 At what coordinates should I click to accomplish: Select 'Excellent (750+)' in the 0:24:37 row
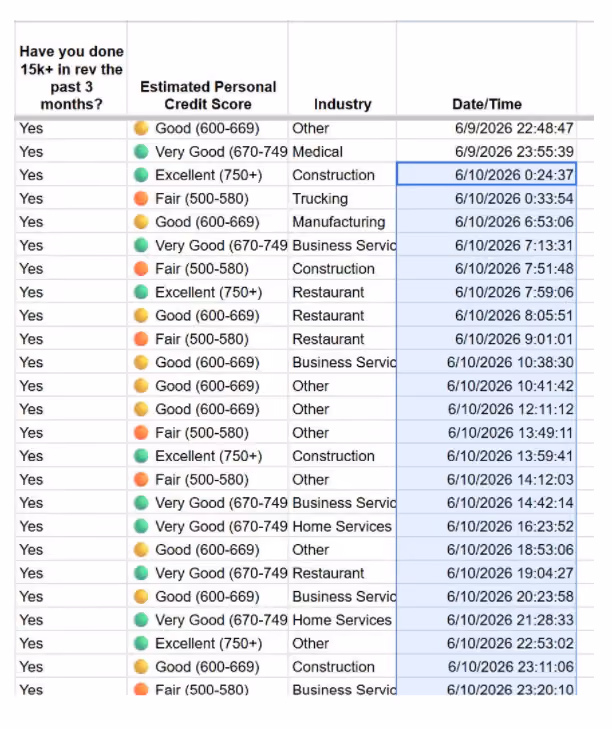point(208,175)
